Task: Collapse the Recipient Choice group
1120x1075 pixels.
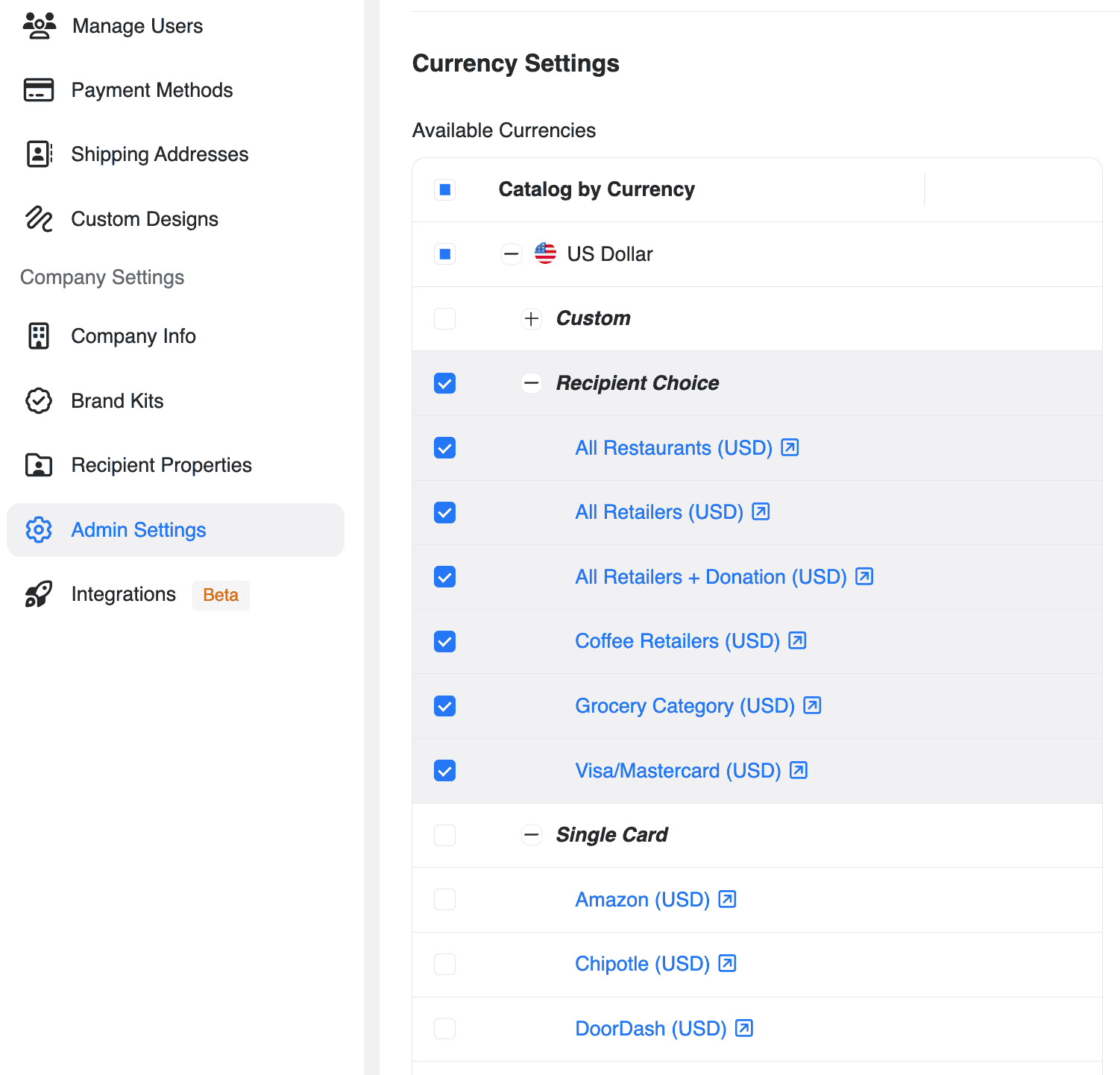Action: coord(531,383)
